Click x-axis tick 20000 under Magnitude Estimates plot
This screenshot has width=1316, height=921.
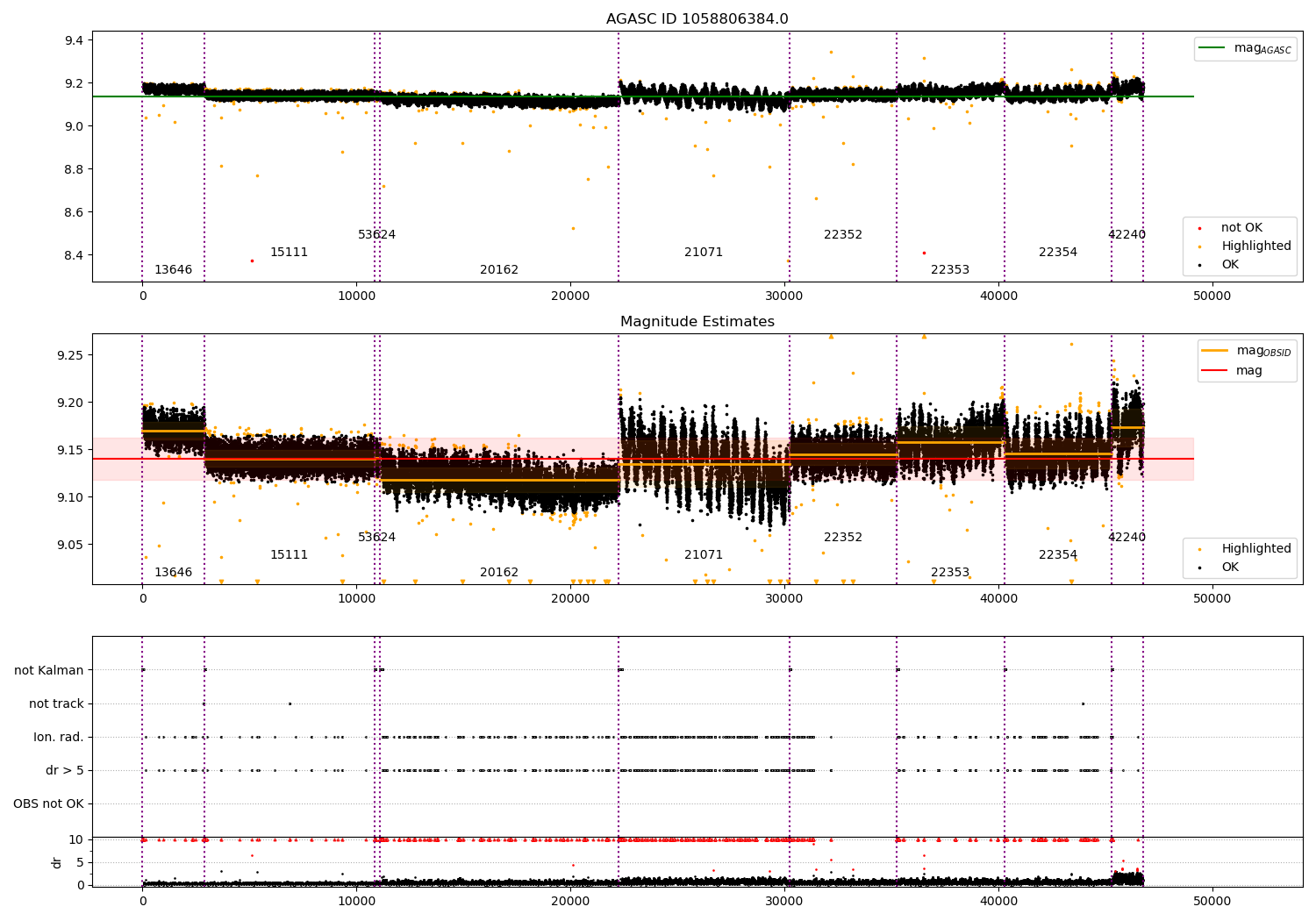570,599
